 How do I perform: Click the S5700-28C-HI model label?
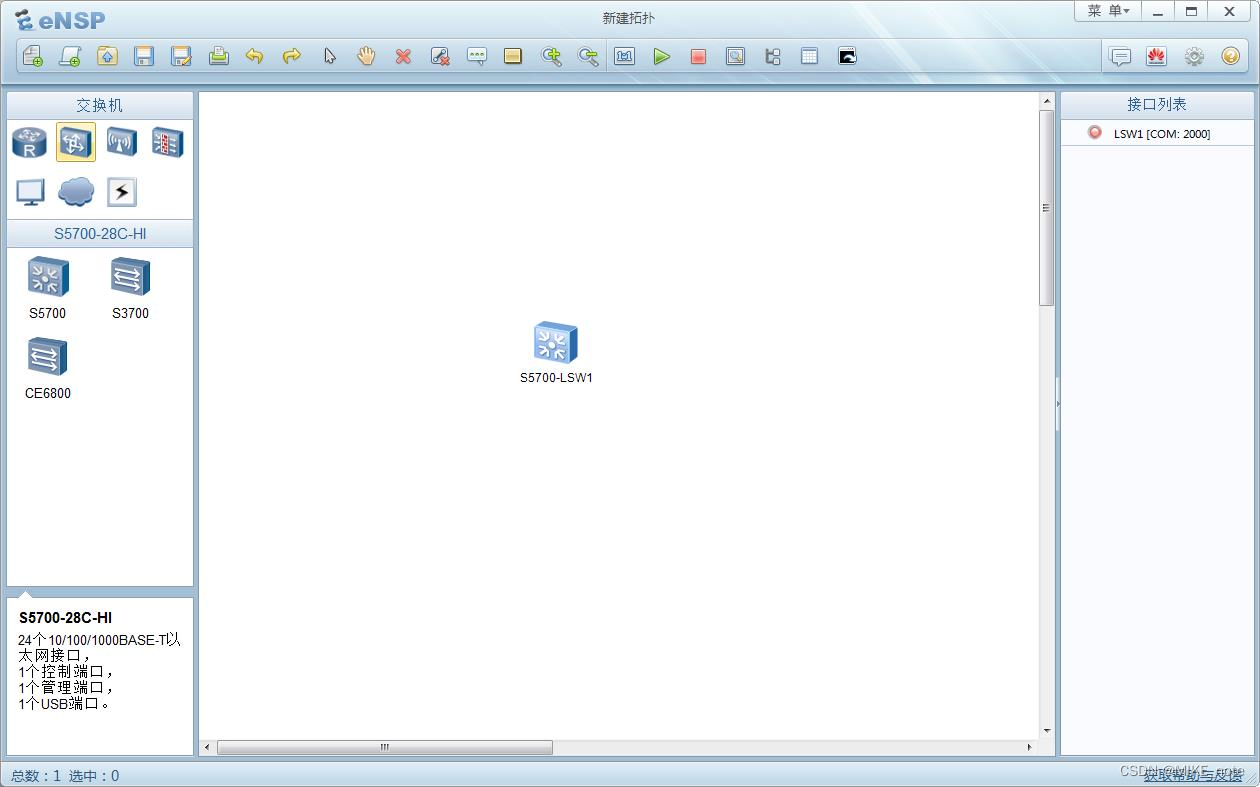pos(100,234)
